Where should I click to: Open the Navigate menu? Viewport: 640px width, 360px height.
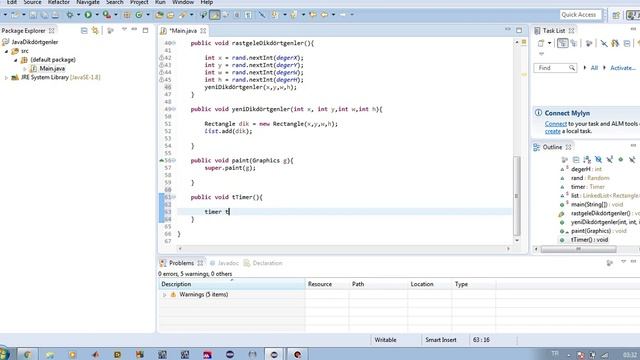pyautogui.click(x=88, y=2)
